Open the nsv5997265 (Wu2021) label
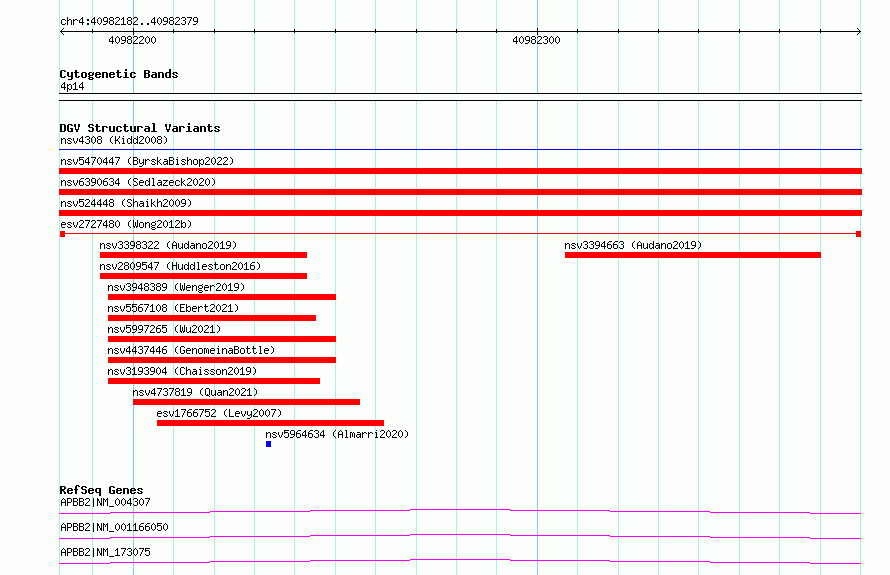The height and width of the screenshot is (575, 890). coord(164,329)
